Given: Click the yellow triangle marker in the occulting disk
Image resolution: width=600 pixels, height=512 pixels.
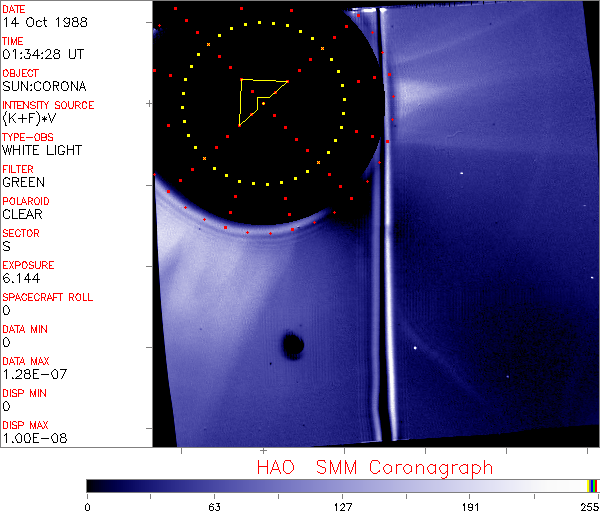Looking at the screenshot, I should pos(258,97).
